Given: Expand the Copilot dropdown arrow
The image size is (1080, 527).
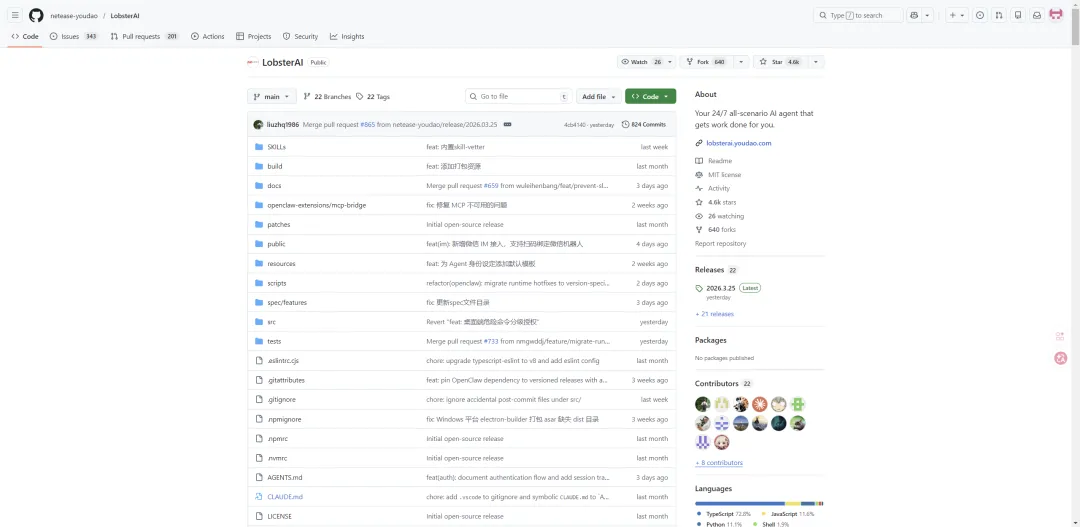Looking at the screenshot, I should coord(928,15).
